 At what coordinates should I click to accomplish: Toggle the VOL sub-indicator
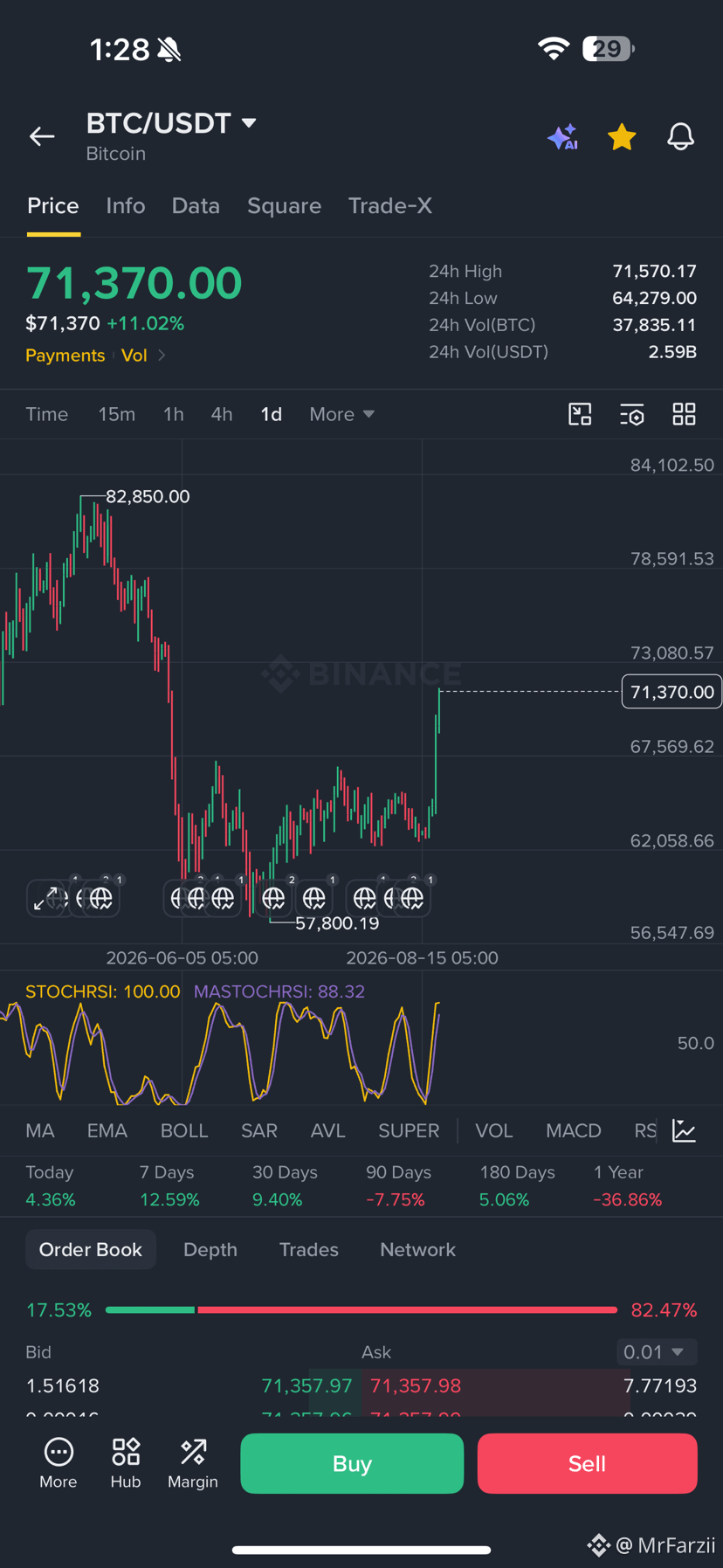coord(494,1130)
